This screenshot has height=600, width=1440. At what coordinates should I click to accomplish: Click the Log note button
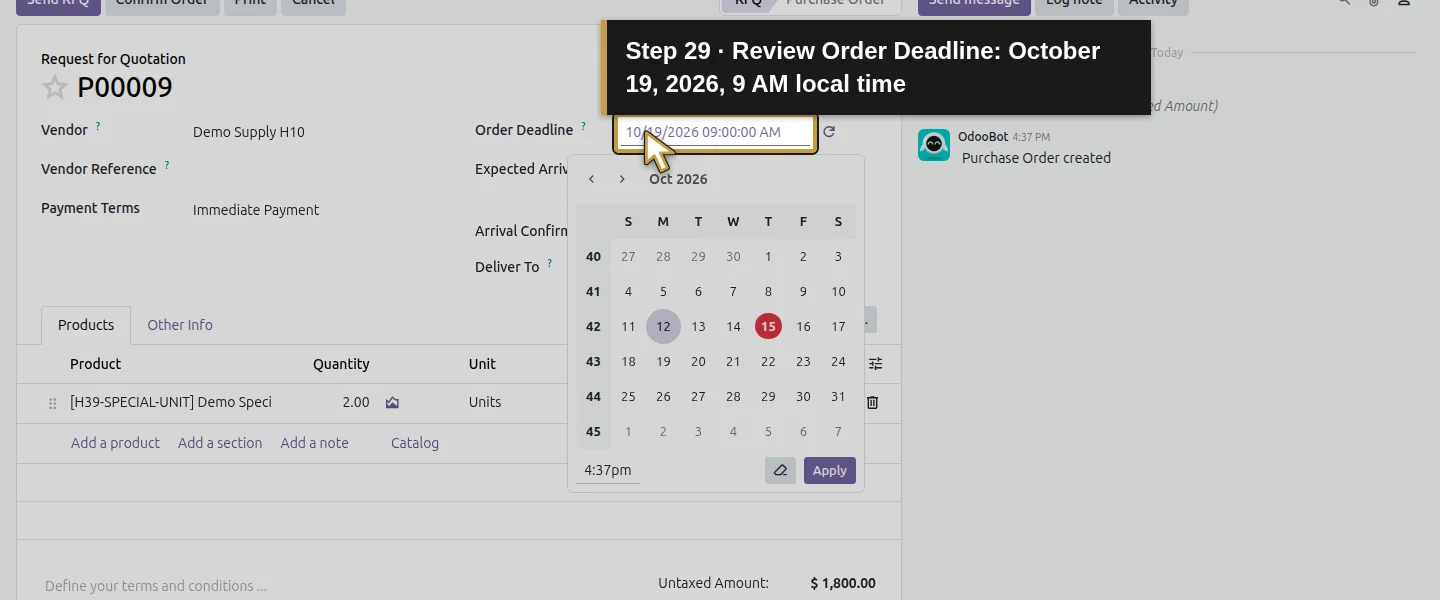pyautogui.click(x=1074, y=3)
